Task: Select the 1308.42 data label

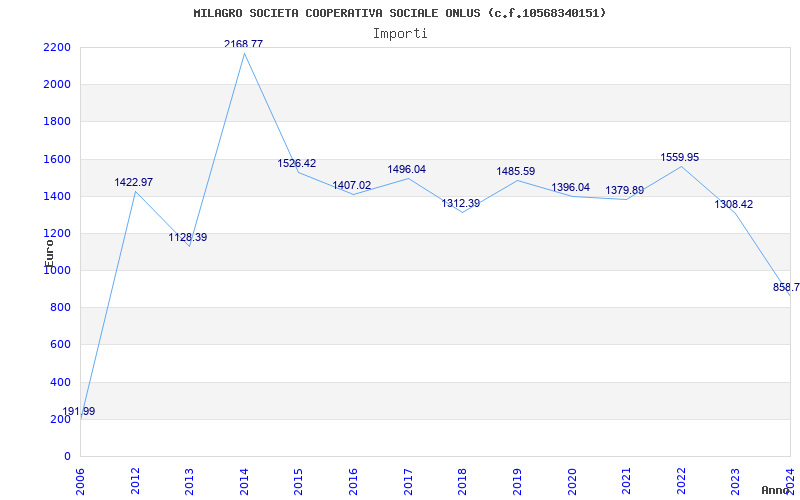Action: tap(734, 204)
